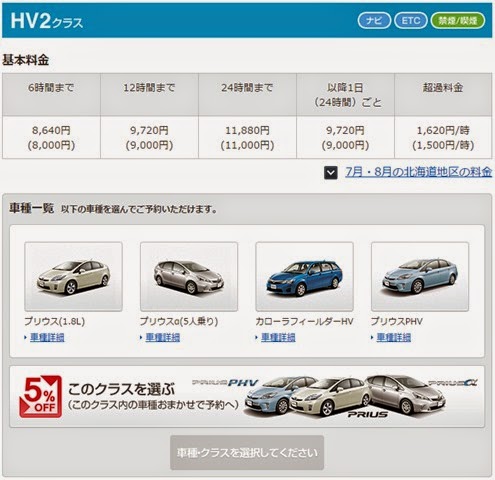Open 7月・8月の北海道地区の料金 link

pyautogui.click(x=418, y=172)
